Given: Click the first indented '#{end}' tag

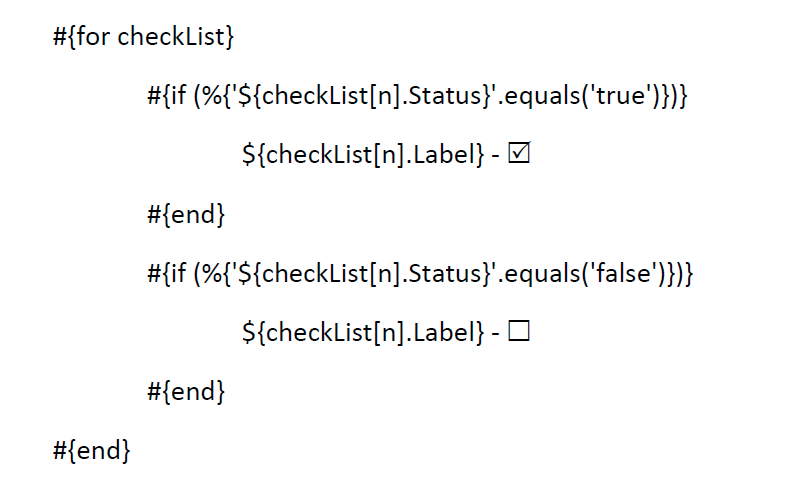Looking at the screenshot, I should coord(186,214).
